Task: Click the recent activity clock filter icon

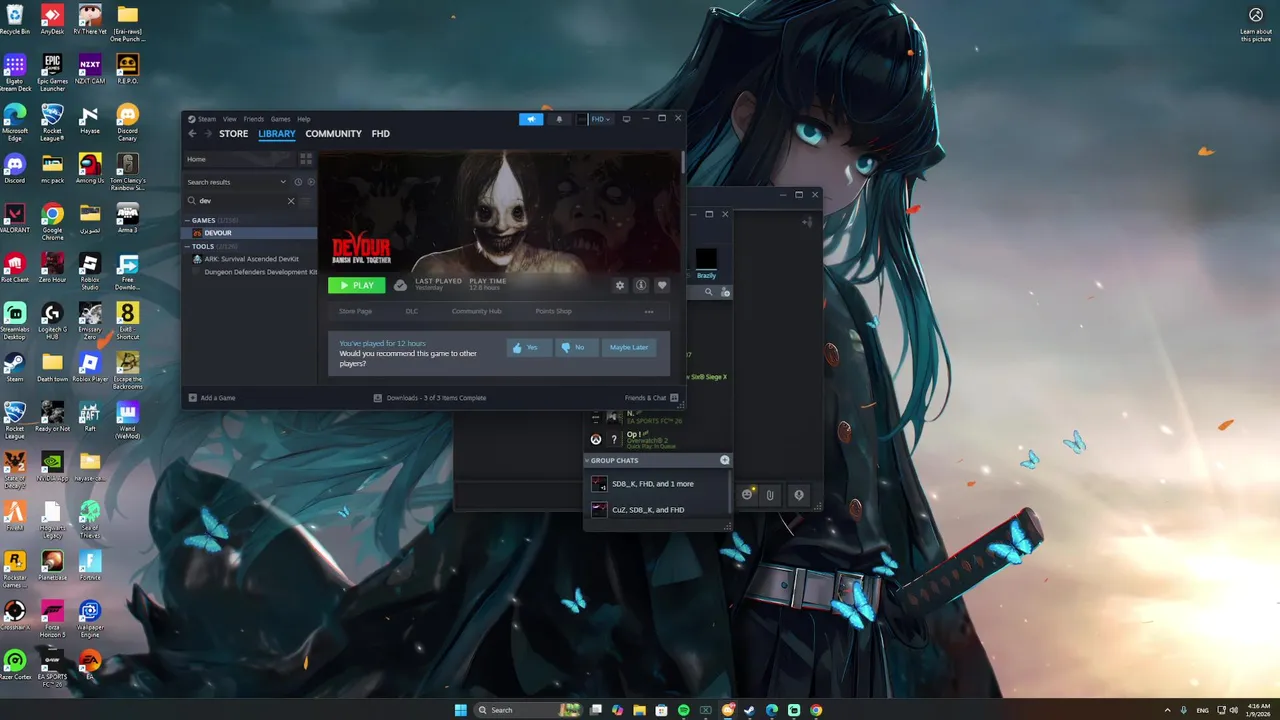Action: 298,182
